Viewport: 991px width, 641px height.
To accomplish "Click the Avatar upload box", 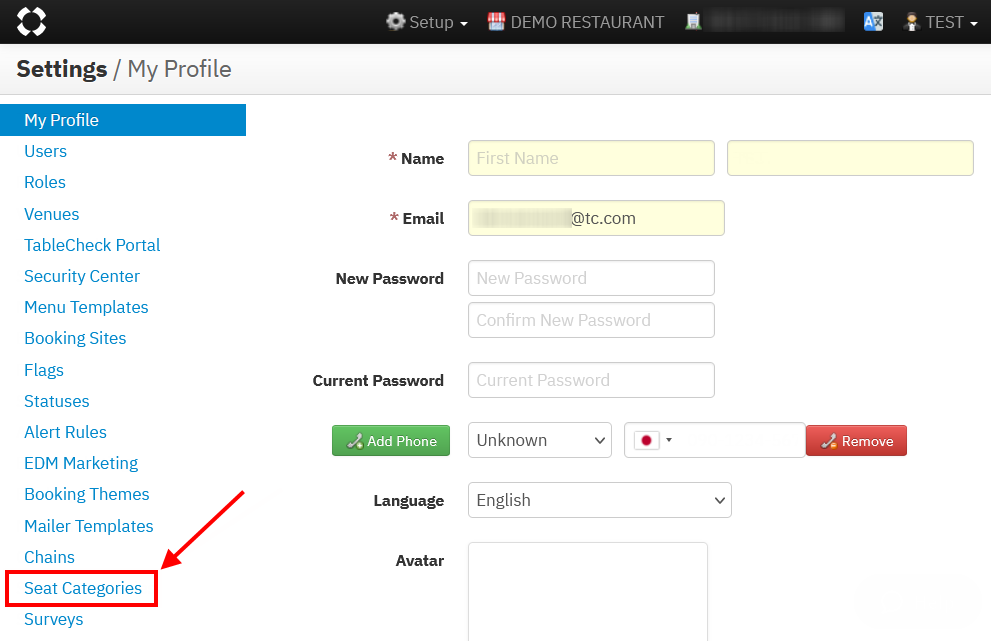I will (588, 590).
